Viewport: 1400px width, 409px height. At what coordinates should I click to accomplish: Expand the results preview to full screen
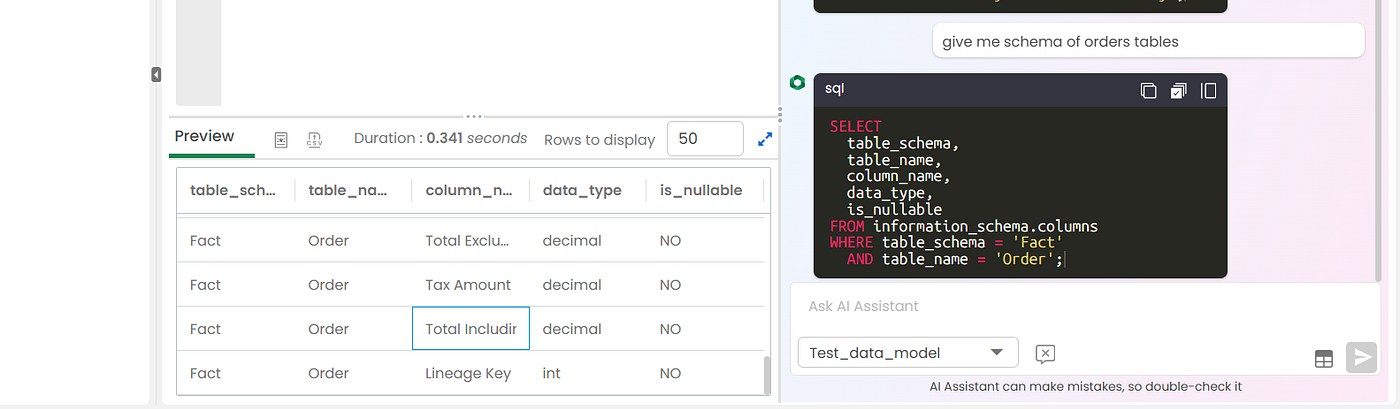point(765,140)
